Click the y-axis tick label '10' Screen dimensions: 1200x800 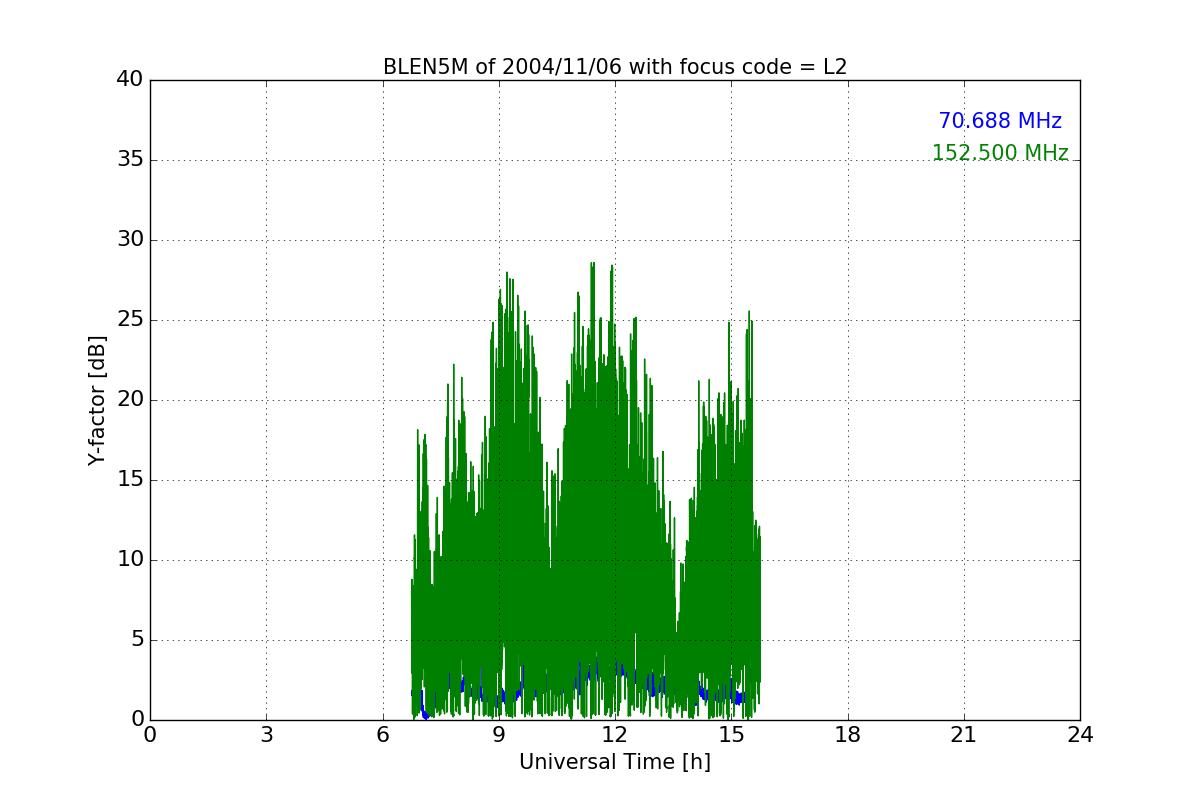[130, 560]
